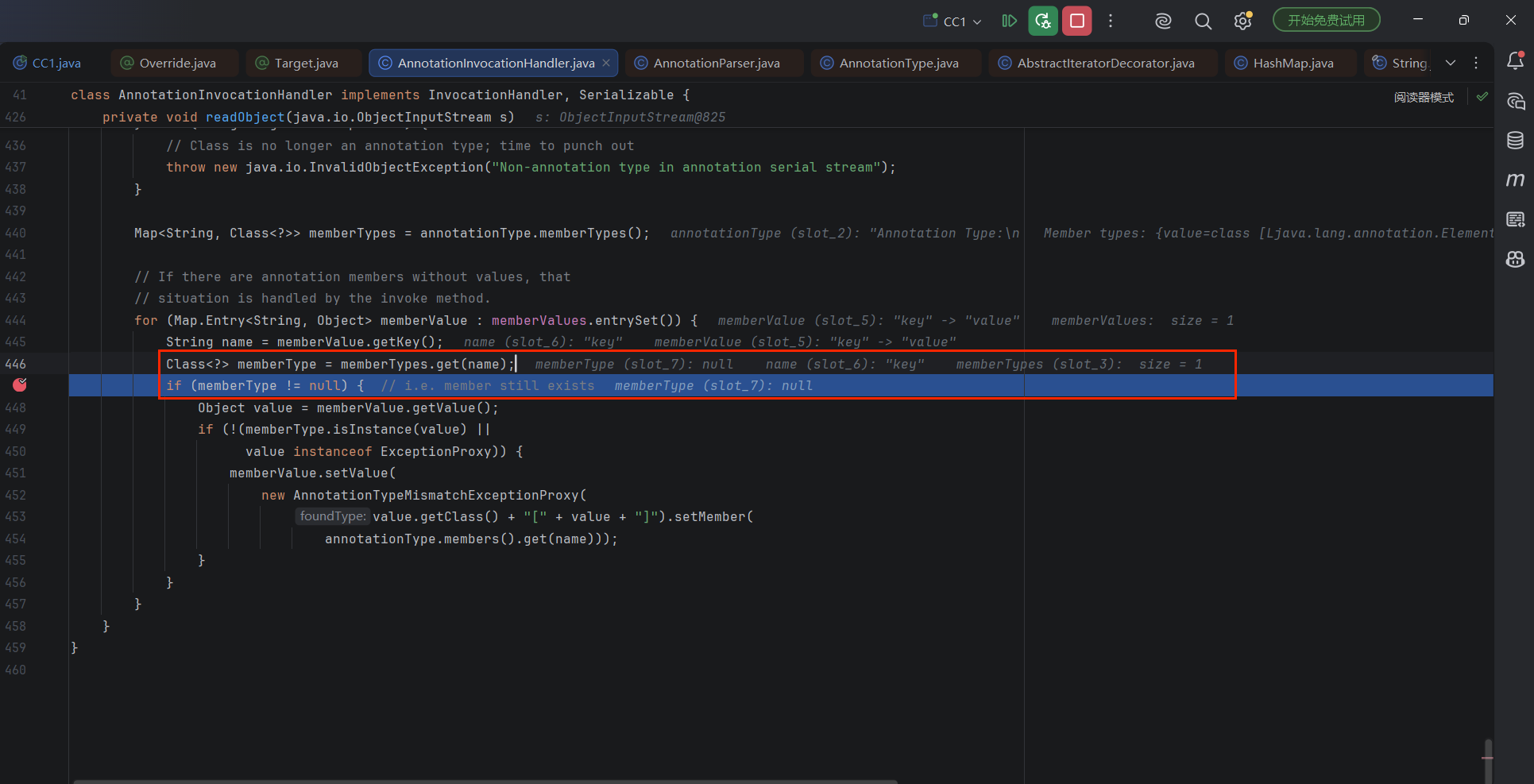Open IDE settings gear icon
This screenshot has width=1534, height=784.
[x=1242, y=21]
